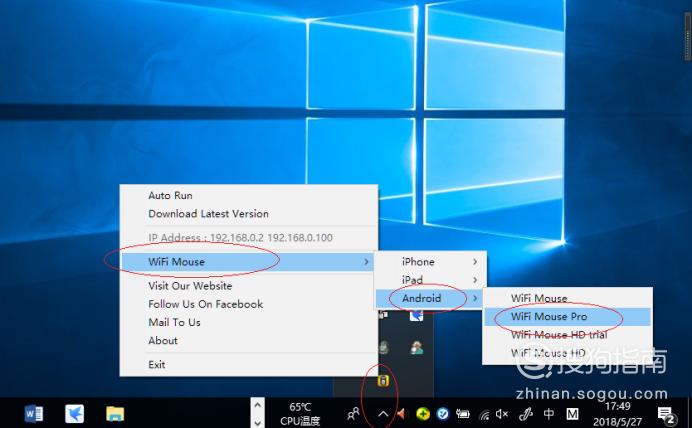Screen dimensions: 692x428
Task: Select Android in the submenu
Action: 430,298
